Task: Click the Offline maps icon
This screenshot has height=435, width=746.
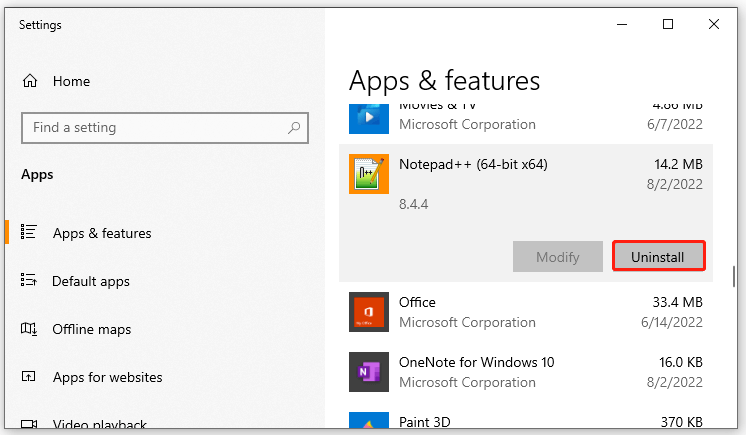Action: [29, 328]
